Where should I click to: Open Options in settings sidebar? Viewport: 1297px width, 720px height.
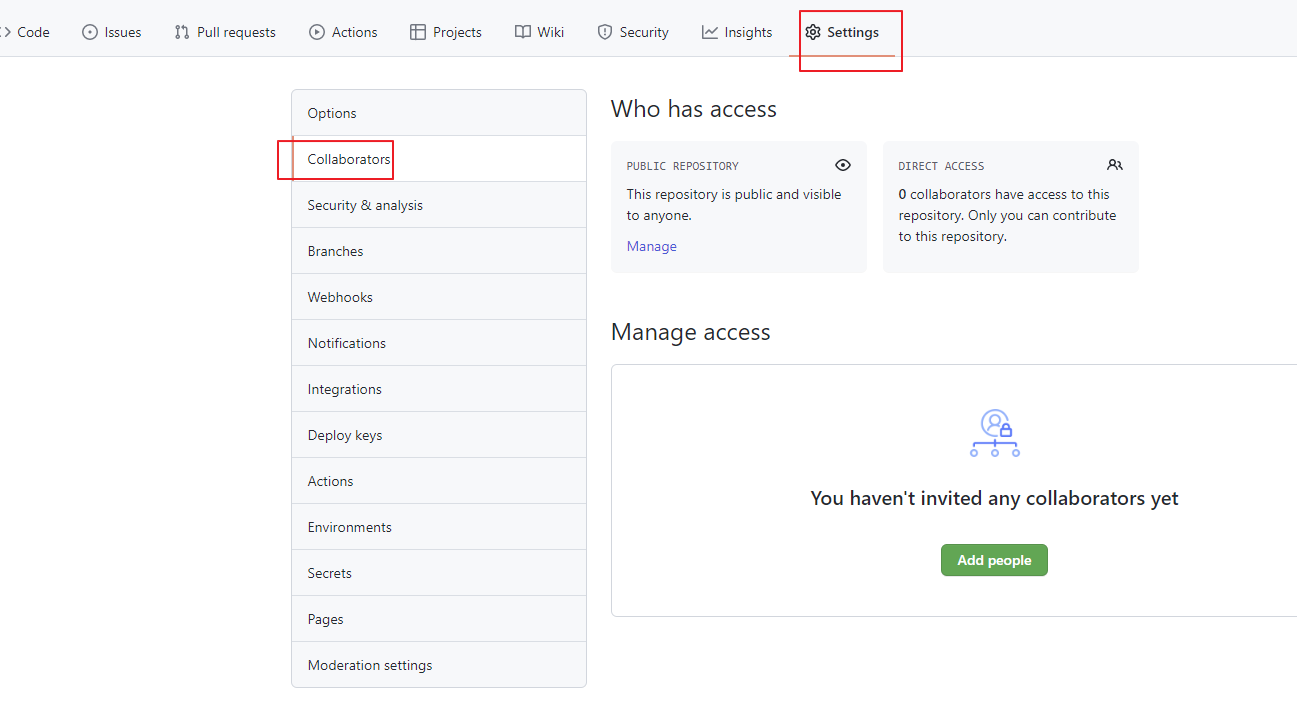pos(332,113)
